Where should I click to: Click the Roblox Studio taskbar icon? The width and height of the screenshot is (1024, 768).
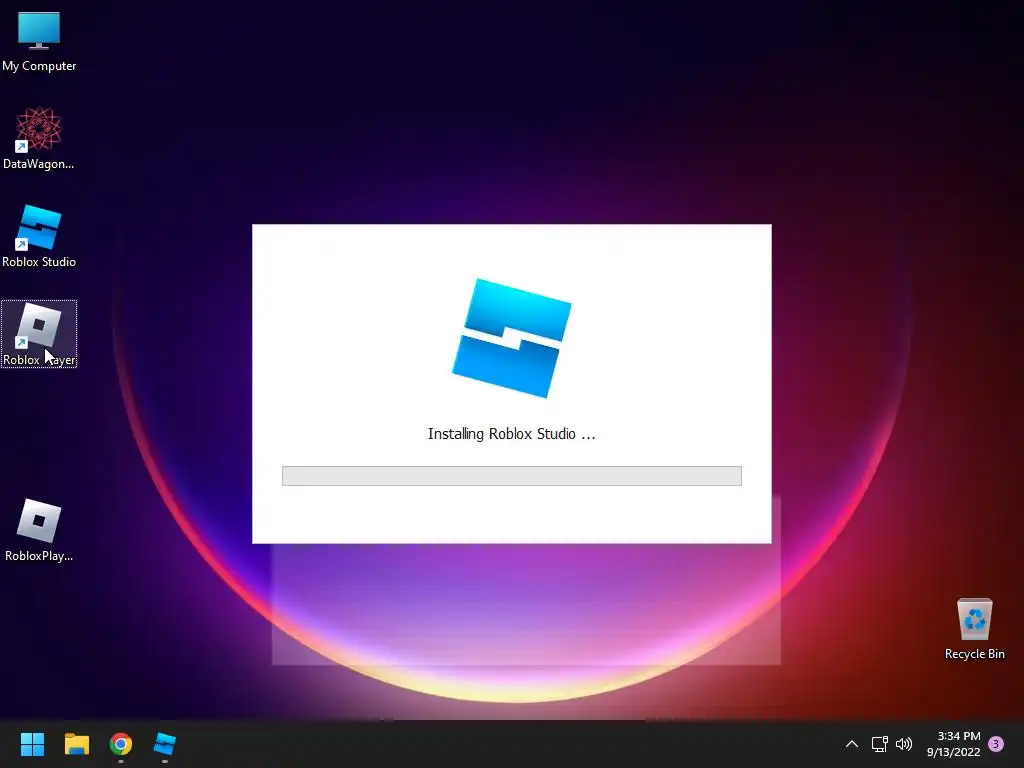pos(165,744)
